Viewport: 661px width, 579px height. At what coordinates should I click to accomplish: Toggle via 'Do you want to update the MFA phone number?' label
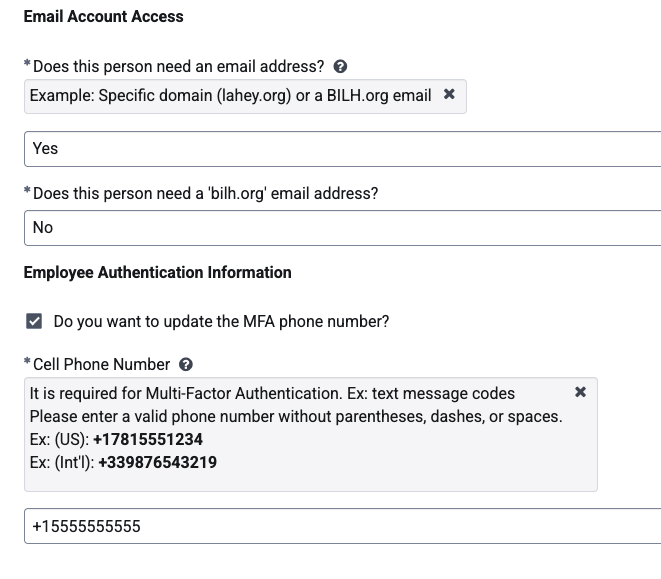(x=221, y=322)
